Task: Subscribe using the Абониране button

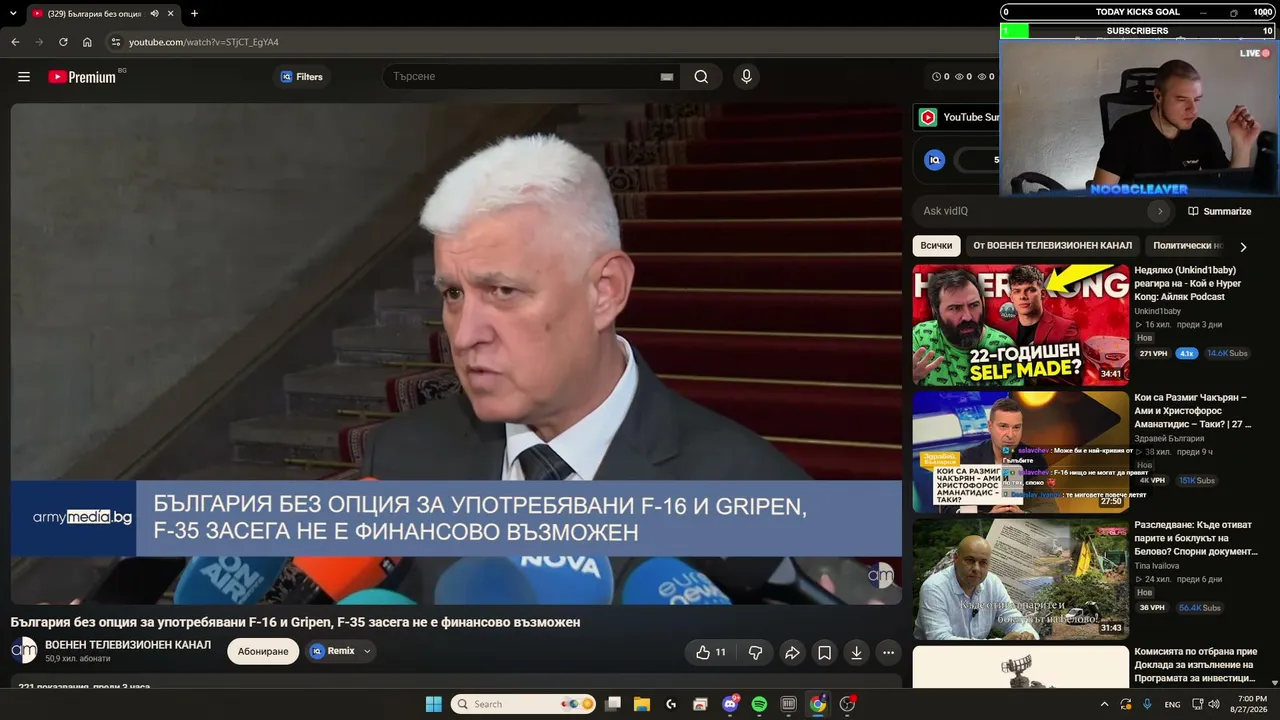Action: pyautogui.click(x=263, y=651)
